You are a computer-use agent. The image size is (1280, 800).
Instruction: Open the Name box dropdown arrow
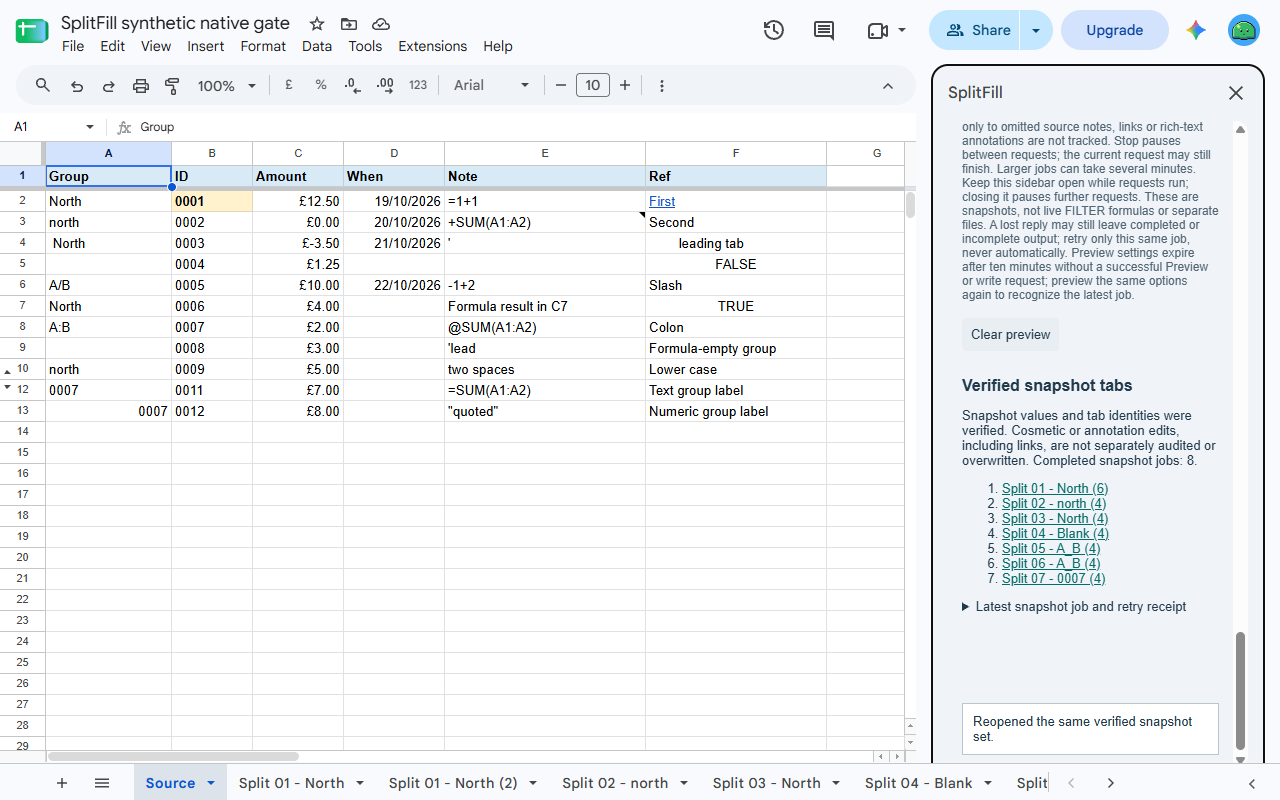point(90,127)
